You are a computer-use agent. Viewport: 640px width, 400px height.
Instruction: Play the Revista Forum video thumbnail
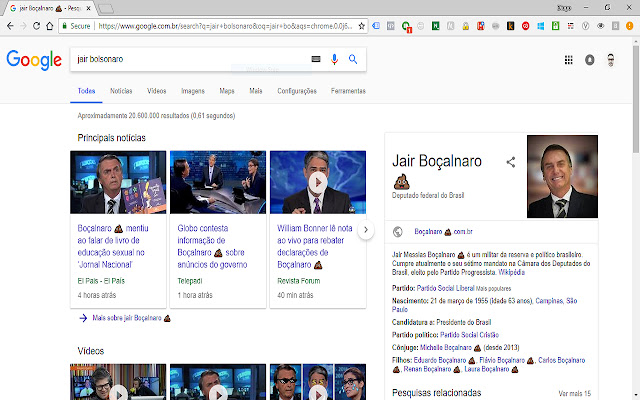pos(318,182)
